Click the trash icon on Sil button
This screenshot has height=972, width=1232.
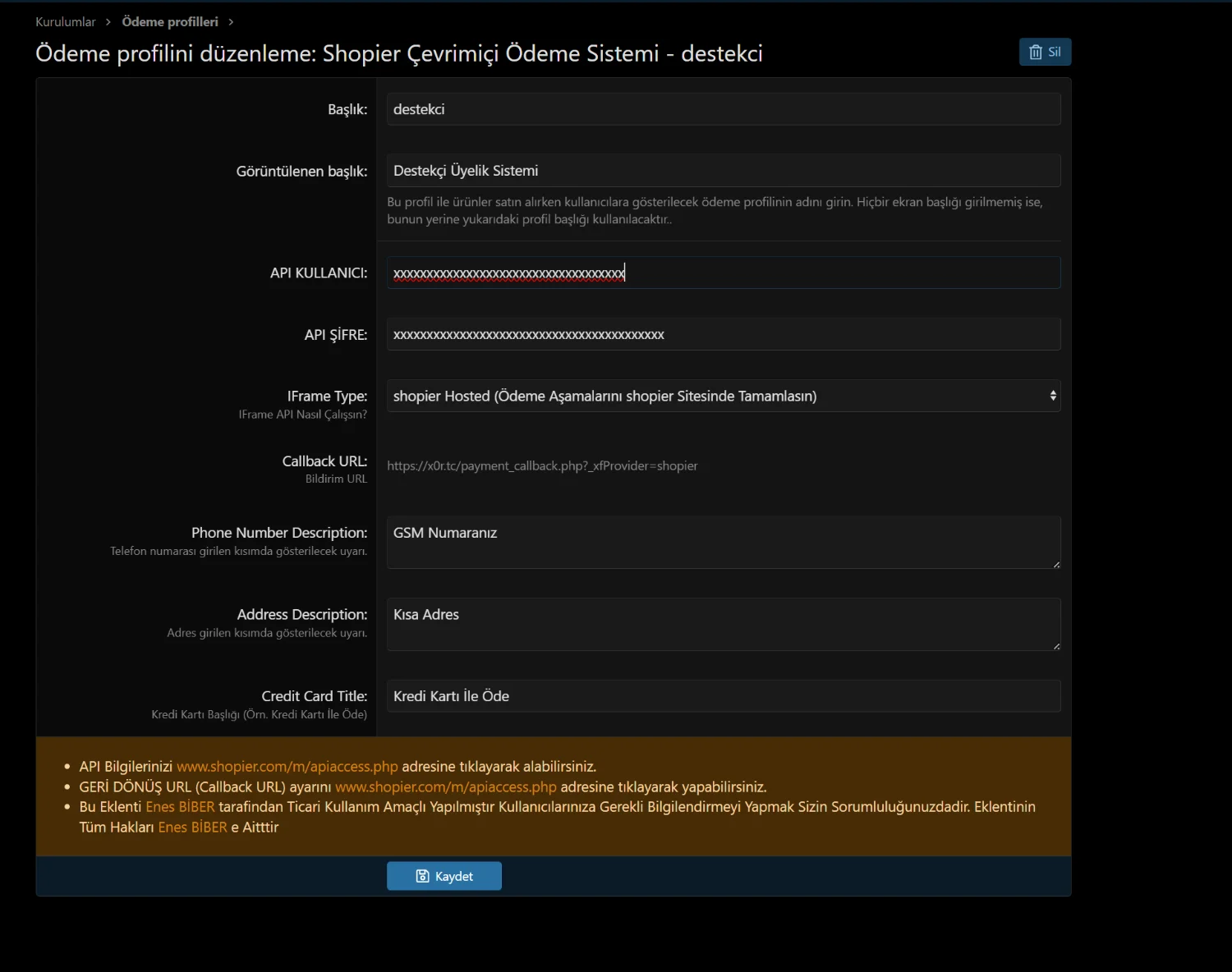[1036, 52]
